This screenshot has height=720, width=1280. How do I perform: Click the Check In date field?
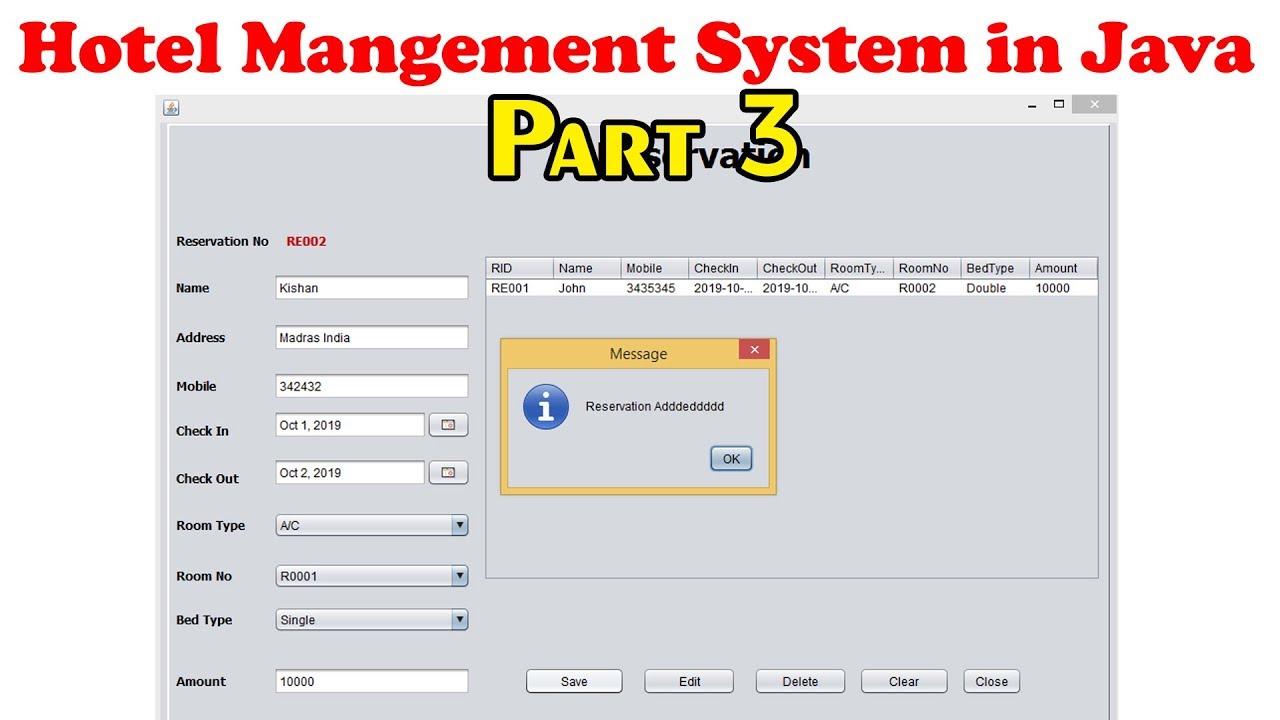(x=350, y=425)
